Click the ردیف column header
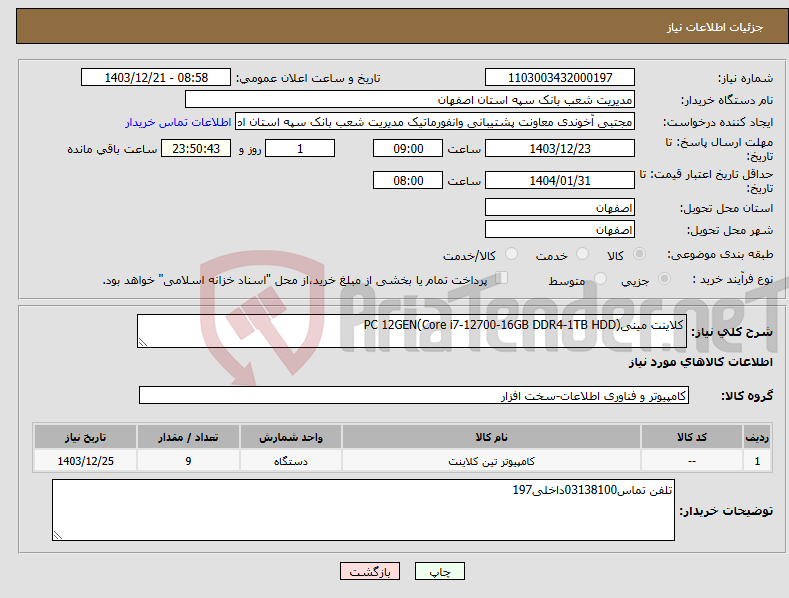This screenshot has width=789, height=598. (x=757, y=437)
